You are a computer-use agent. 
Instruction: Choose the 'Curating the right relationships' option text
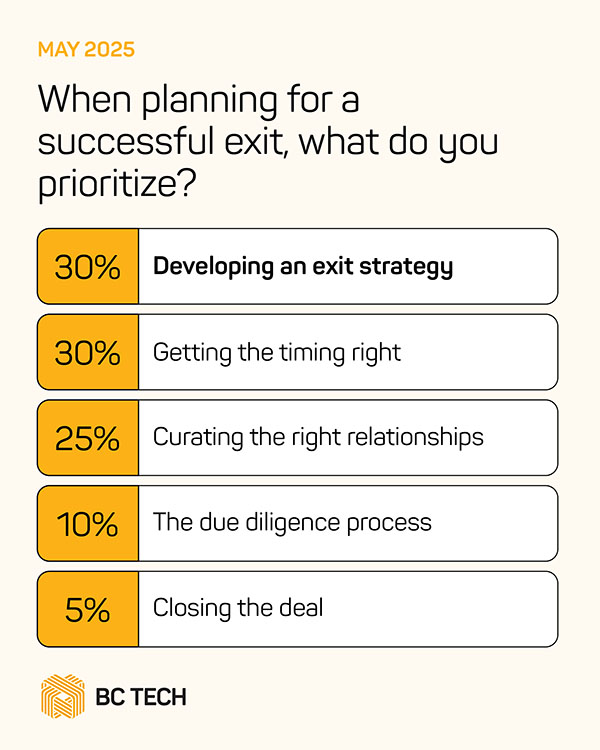[318, 437]
